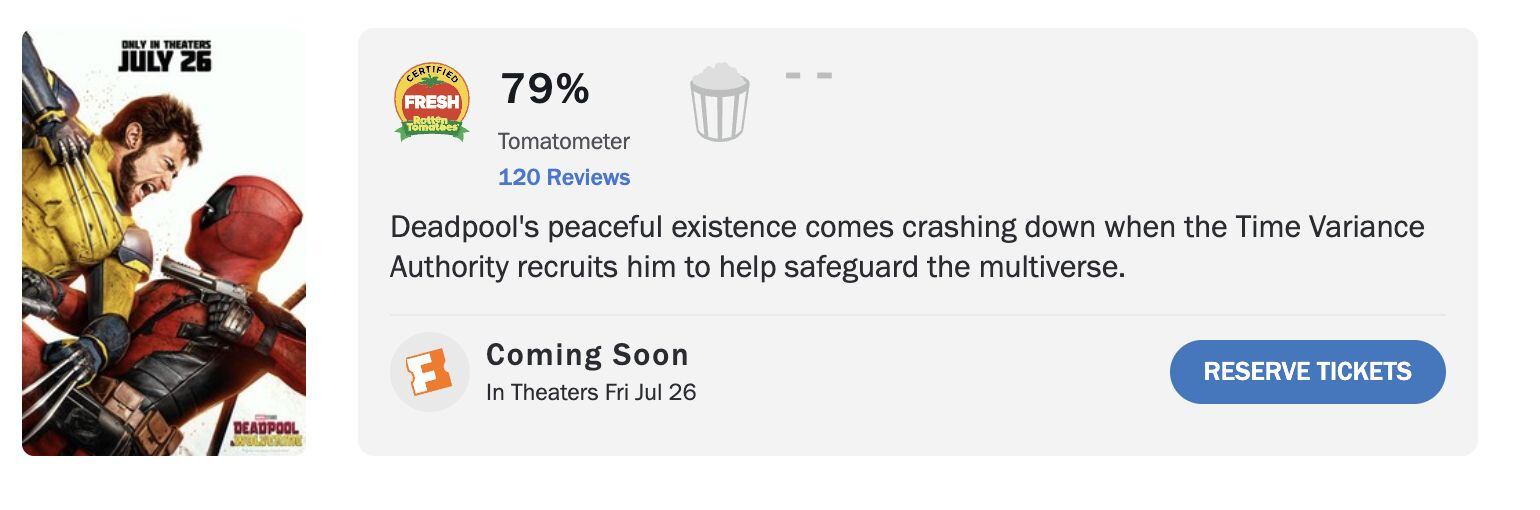The height and width of the screenshot is (510, 1540).
Task: Click the orange Fandango logo icon
Action: pyautogui.click(x=429, y=372)
